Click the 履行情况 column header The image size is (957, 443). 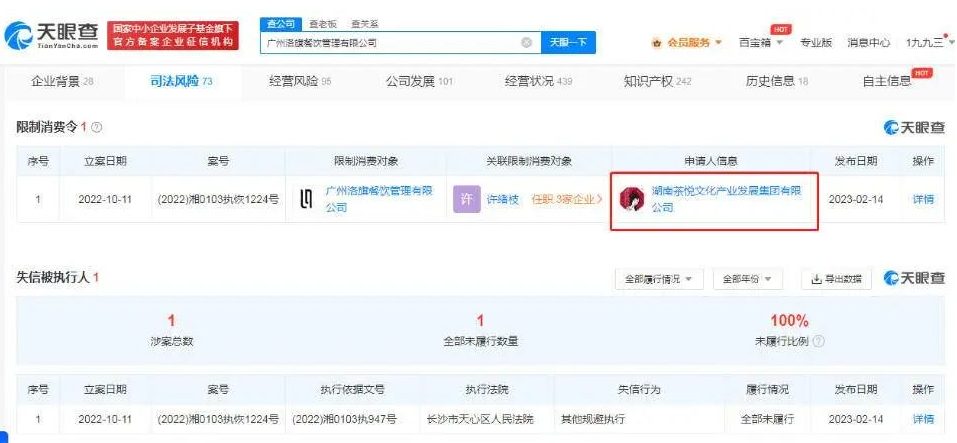point(767,389)
